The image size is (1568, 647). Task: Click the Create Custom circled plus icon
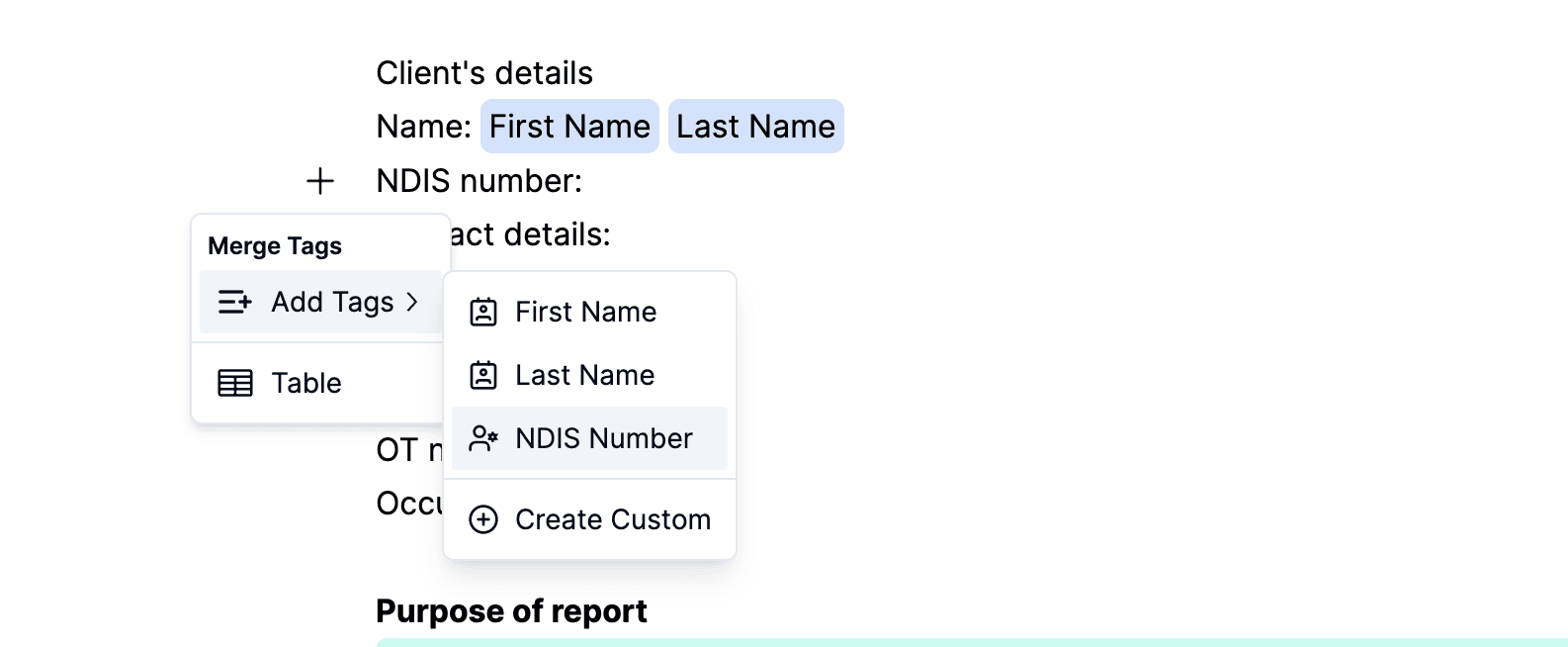click(x=483, y=519)
